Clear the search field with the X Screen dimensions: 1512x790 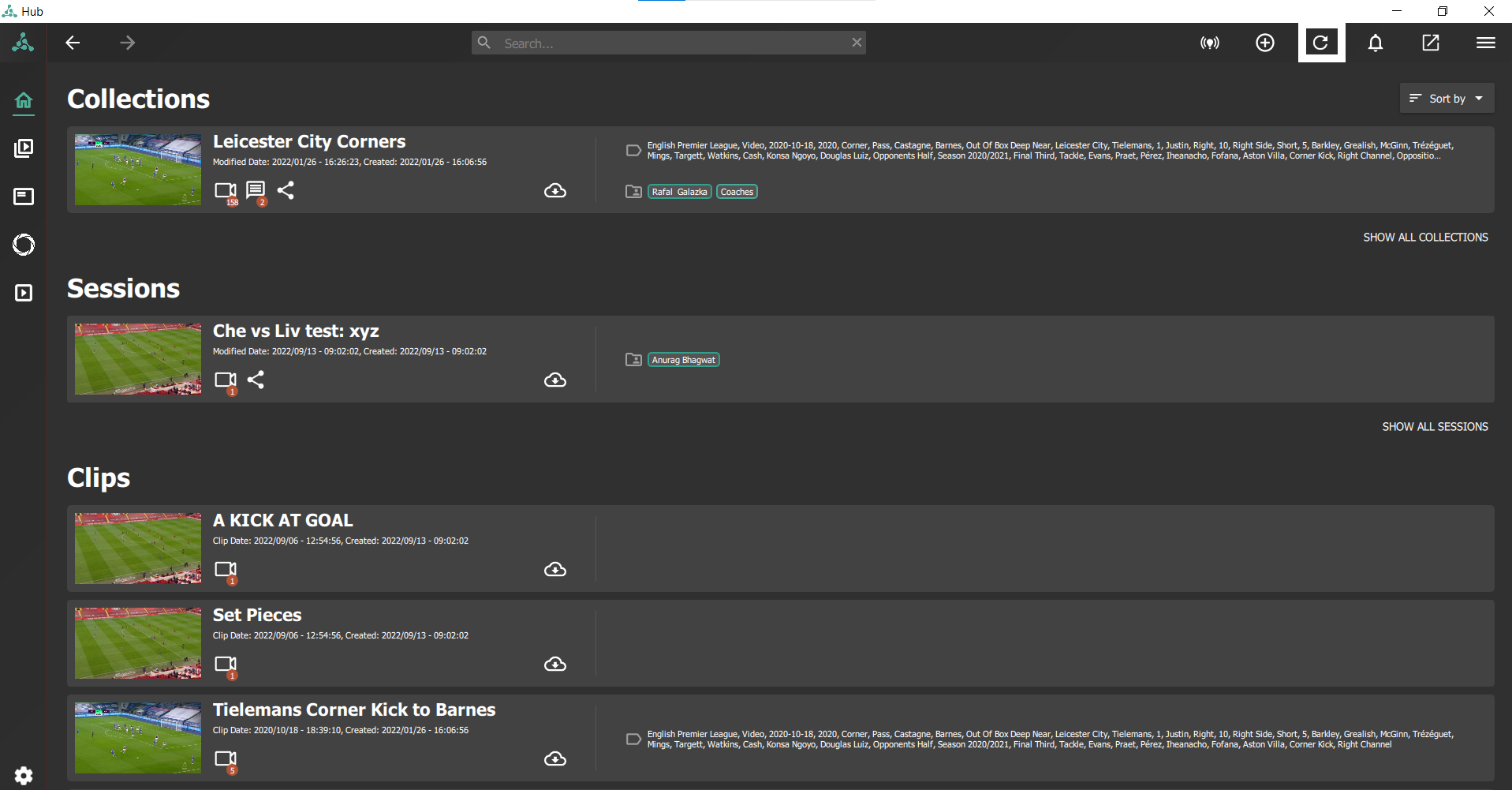(857, 43)
